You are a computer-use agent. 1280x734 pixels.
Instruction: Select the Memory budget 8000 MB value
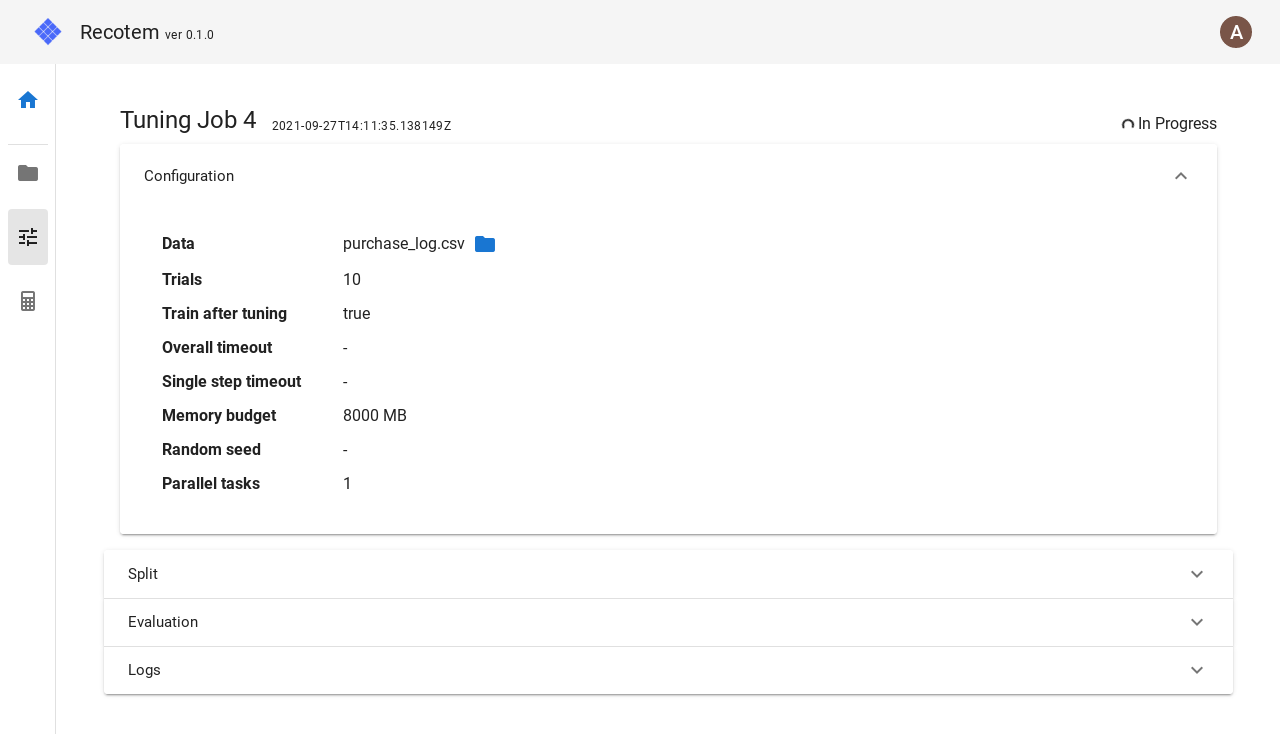click(x=375, y=416)
